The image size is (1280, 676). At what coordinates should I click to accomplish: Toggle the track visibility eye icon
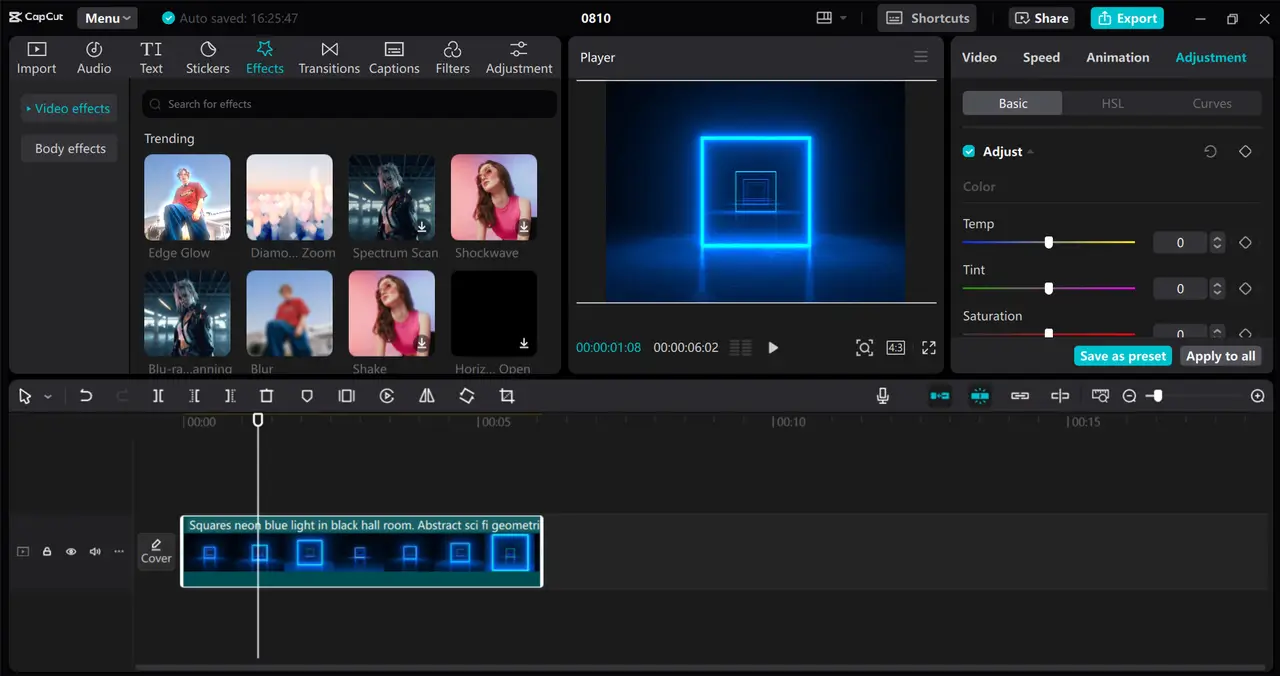tap(70, 551)
